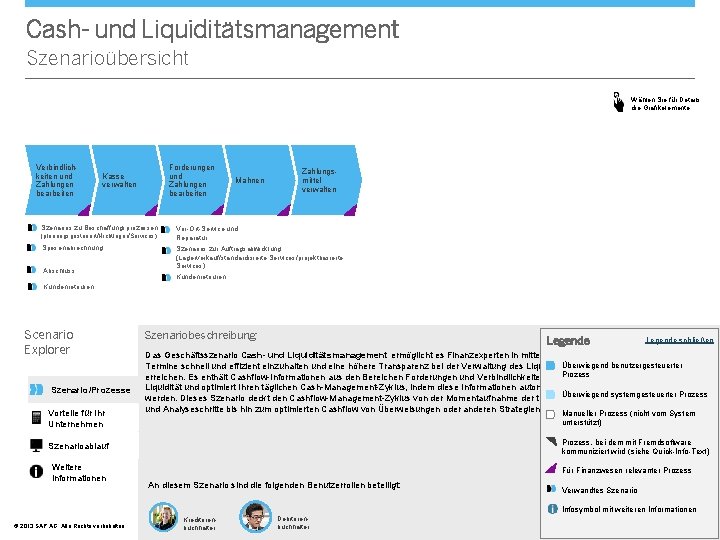This screenshot has height=540, width=720.
Task: Open Szenarien zu Beschaffungsprozessen related scenario
Action: (x=99, y=232)
